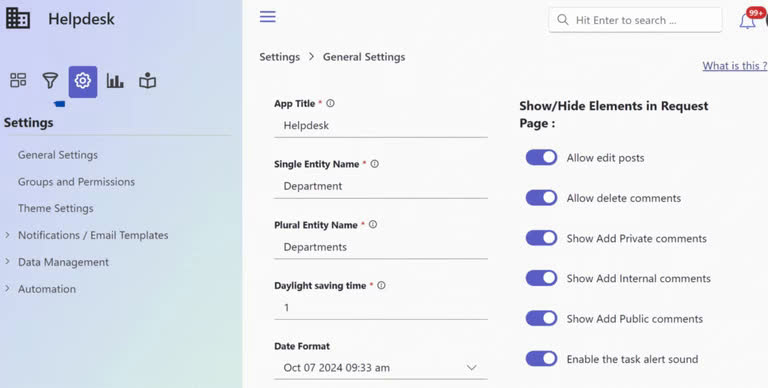Click the Helpdesk building logo icon
The height and width of the screenshot is (388, 768).
pyautogui.click(x=18, y=19)
